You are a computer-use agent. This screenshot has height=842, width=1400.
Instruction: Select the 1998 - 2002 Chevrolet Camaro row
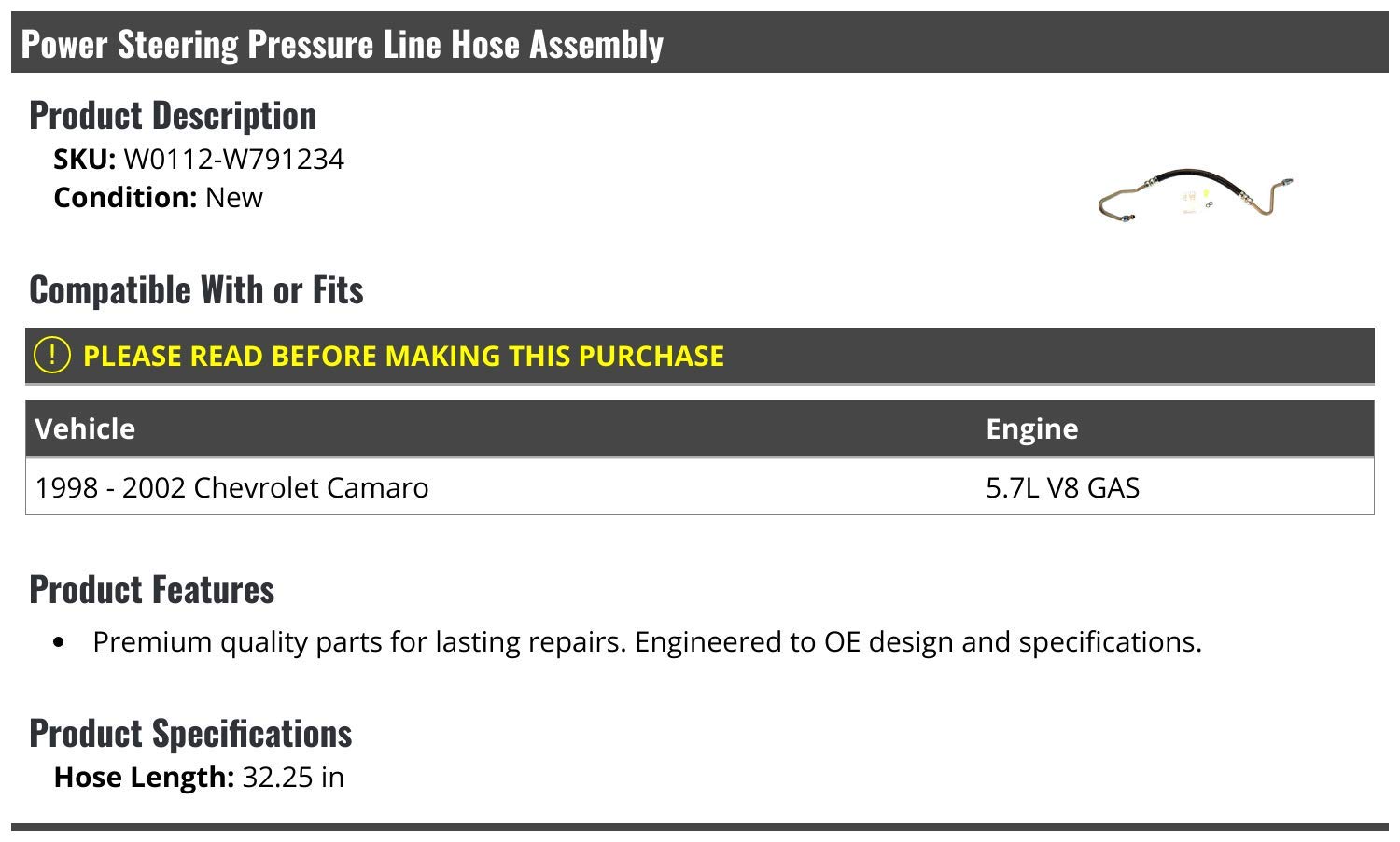[x=231, y=487]
